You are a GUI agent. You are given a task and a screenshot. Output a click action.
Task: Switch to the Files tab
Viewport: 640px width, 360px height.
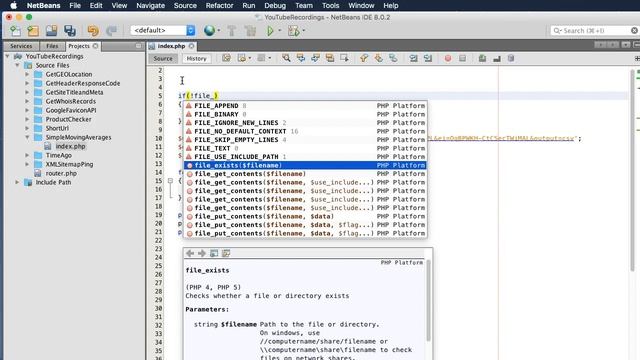pos(52,46)
